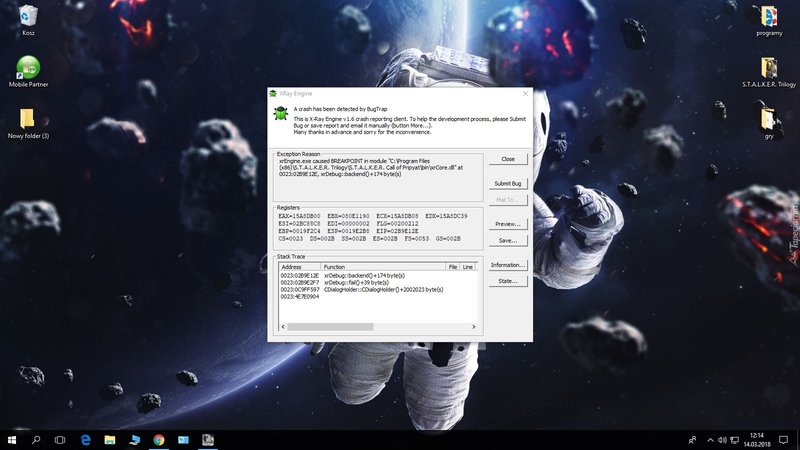Screen dimensions: 800x450
Task: Open Task View on taskbar
Action: pyautogui.click(x=60, y=440)
